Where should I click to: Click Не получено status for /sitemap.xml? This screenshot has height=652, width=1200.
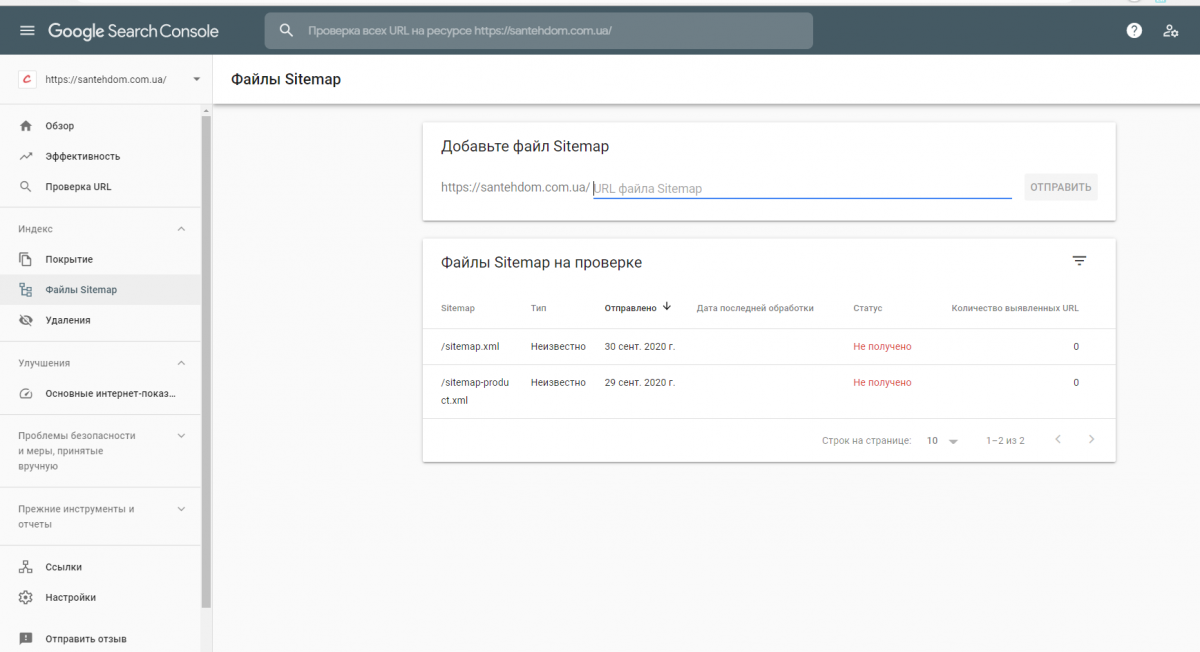tap(882, 347)
